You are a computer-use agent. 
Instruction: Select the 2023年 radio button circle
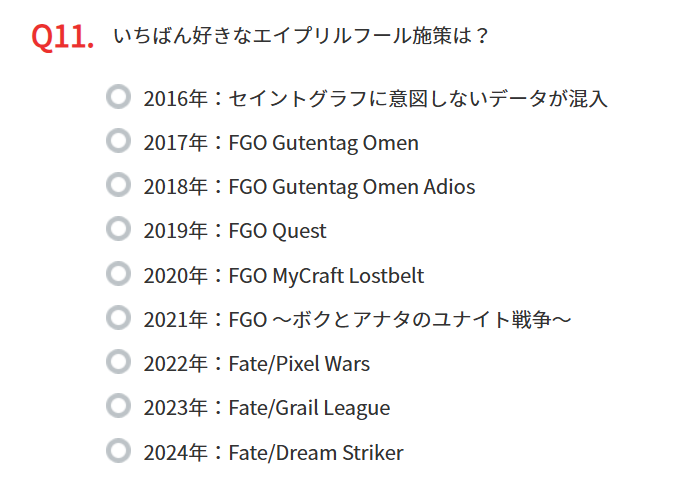(118, 406)
